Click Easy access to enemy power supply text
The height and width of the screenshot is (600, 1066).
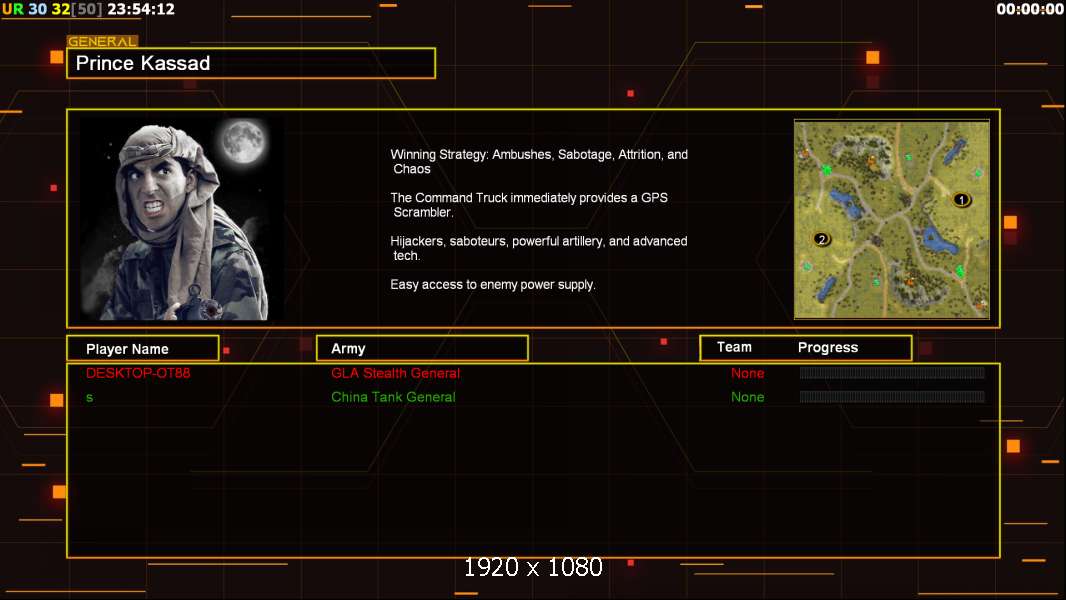point(493,285)
